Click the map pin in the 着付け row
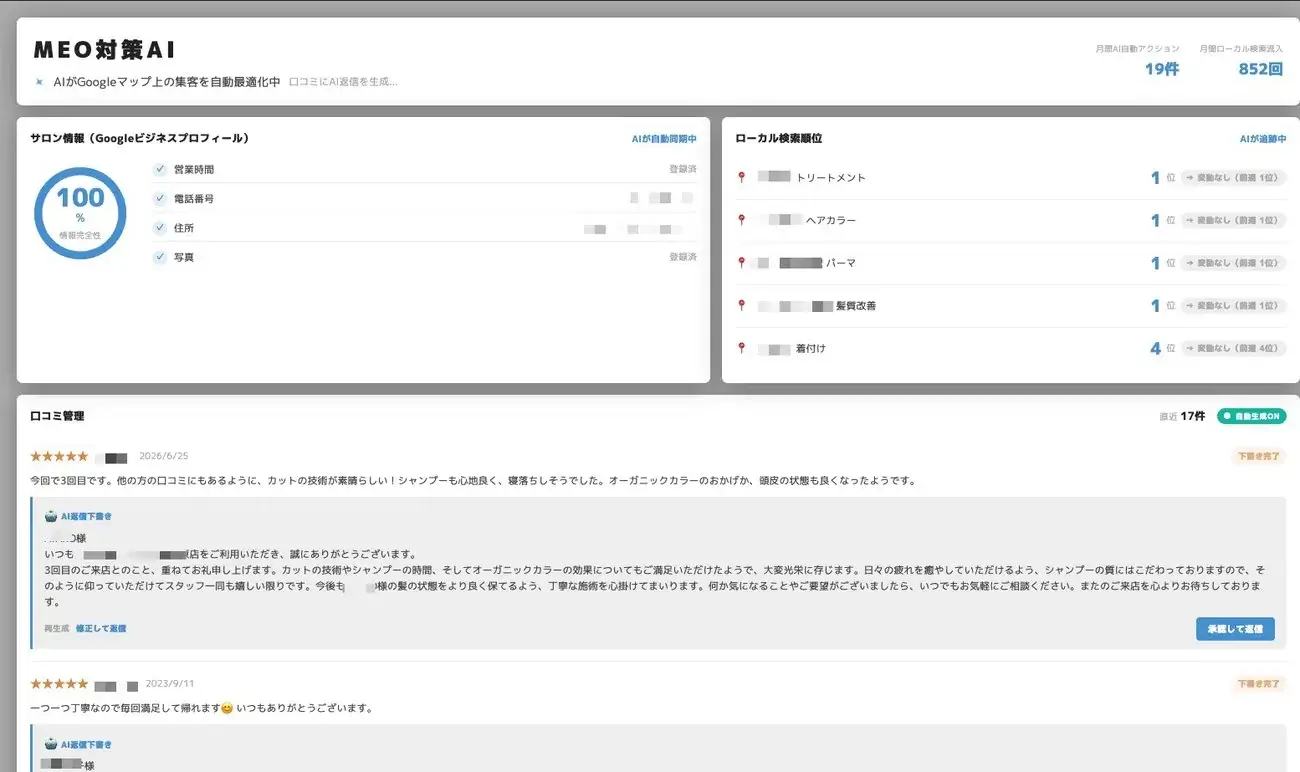 [x=741, y=348]
